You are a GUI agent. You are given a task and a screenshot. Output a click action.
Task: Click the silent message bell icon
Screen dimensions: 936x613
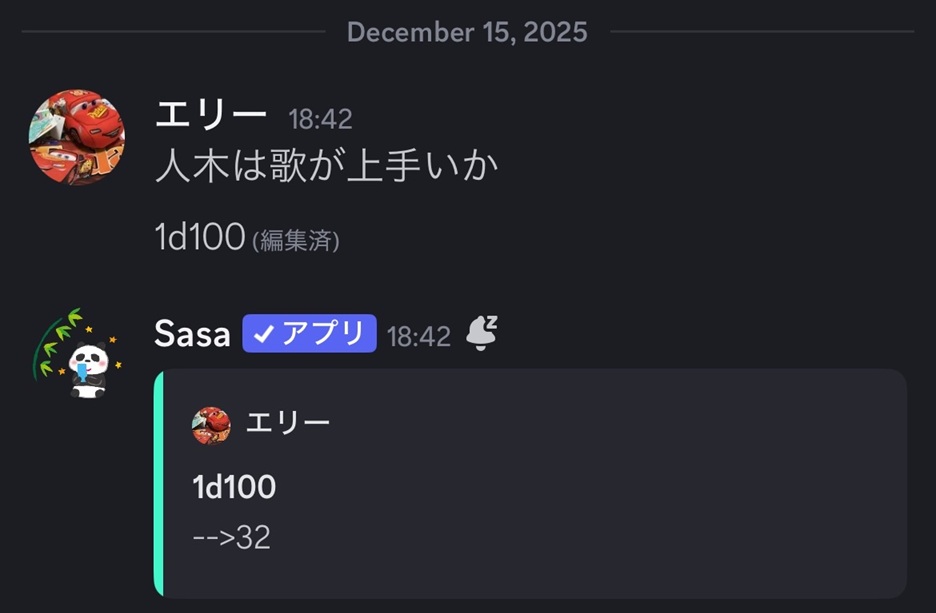click(x=481, y=334)
